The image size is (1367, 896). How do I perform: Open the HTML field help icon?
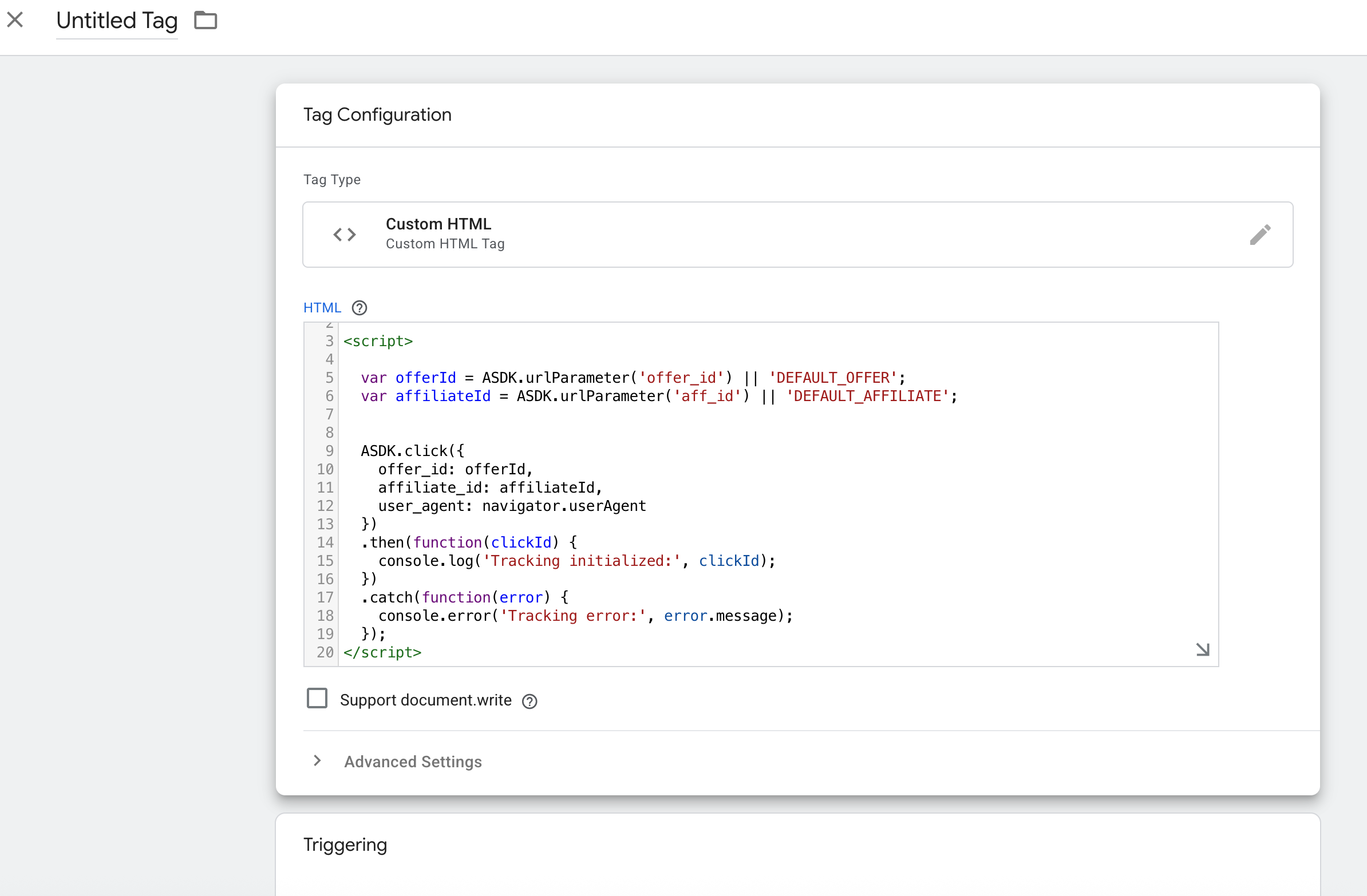coord(359,308)
